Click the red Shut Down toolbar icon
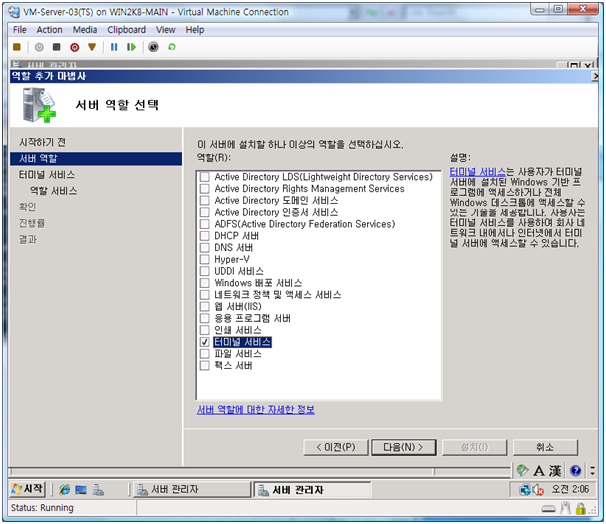 [75, 47]
